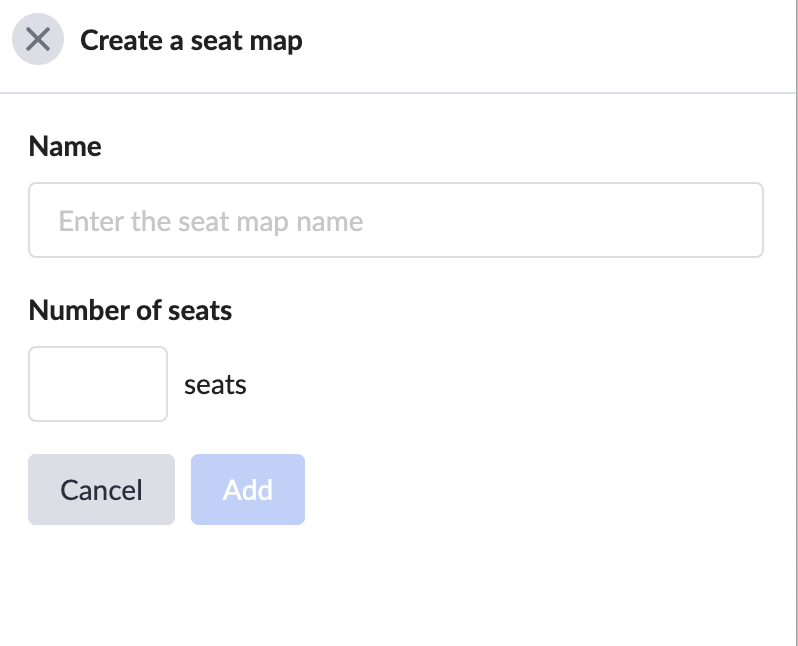Click the word 'Cancel' on its button
The image size is (798, 646).
pos(101,490)
